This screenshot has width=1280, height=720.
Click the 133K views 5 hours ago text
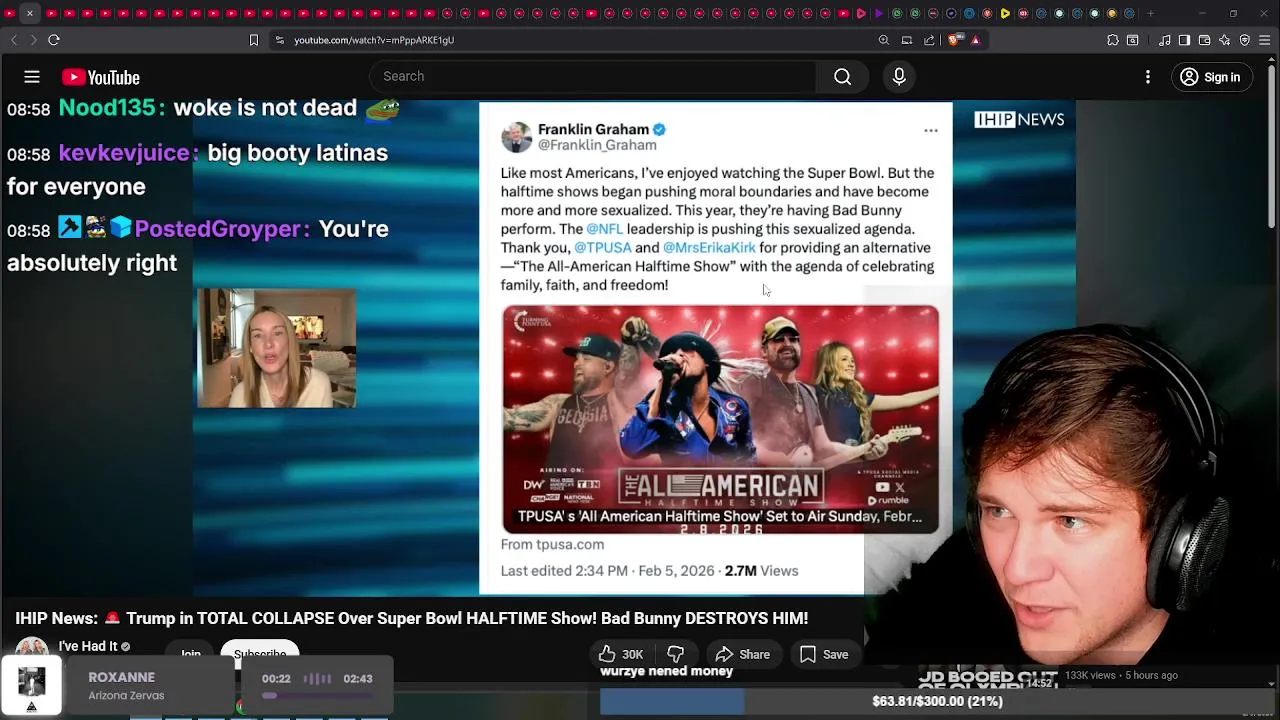1121,675
